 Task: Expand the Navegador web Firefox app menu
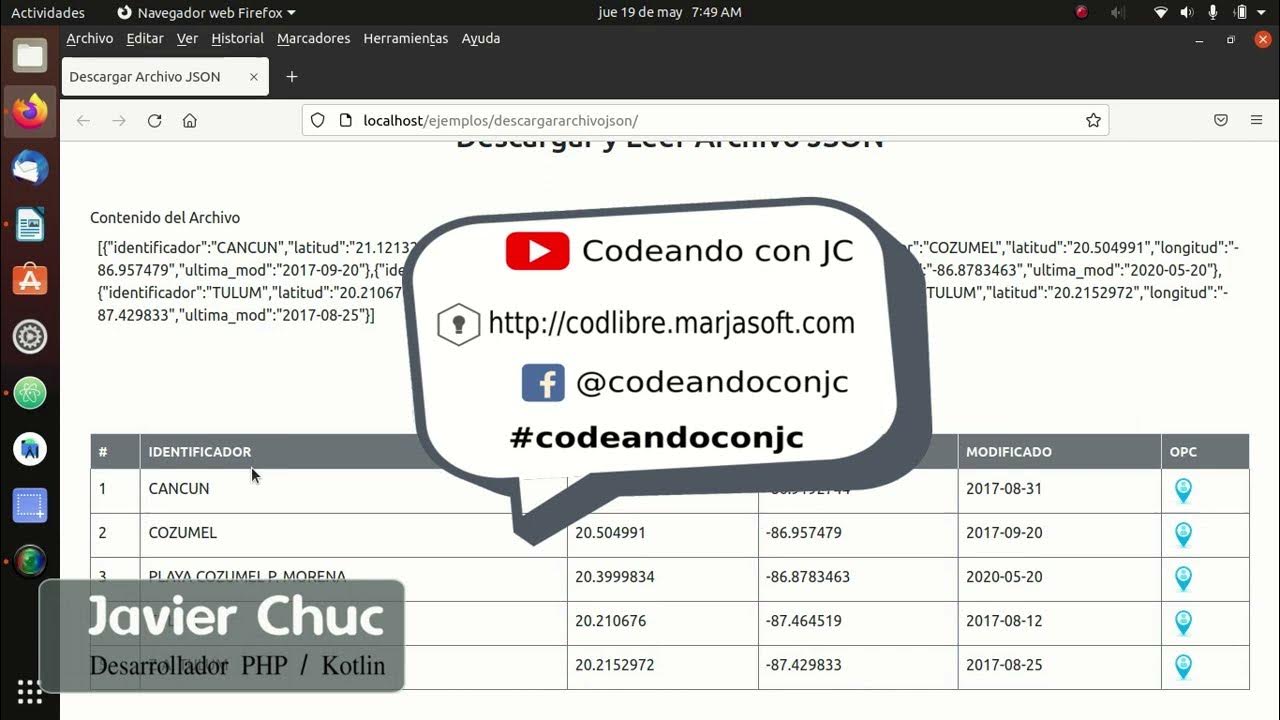click(206, 13)
